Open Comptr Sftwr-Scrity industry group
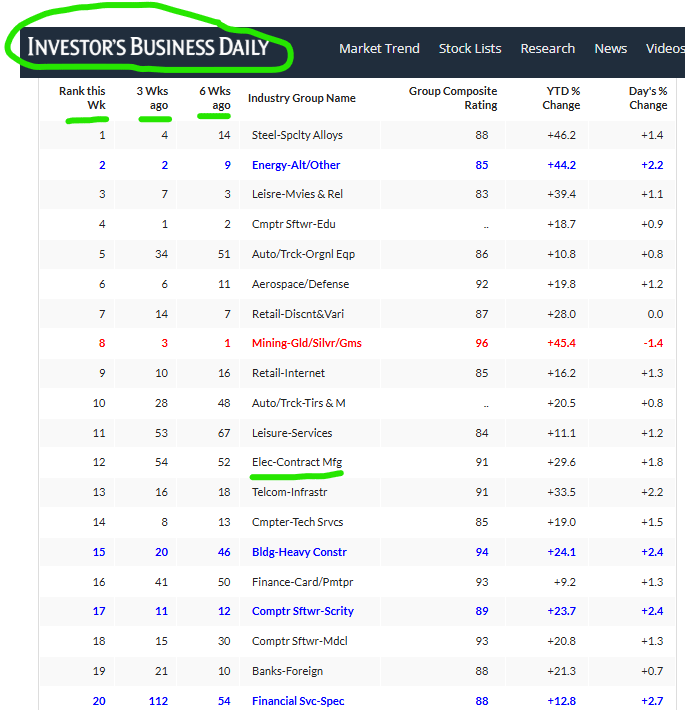The width and height of the screenshot is (685, 710). pos(302,611)
